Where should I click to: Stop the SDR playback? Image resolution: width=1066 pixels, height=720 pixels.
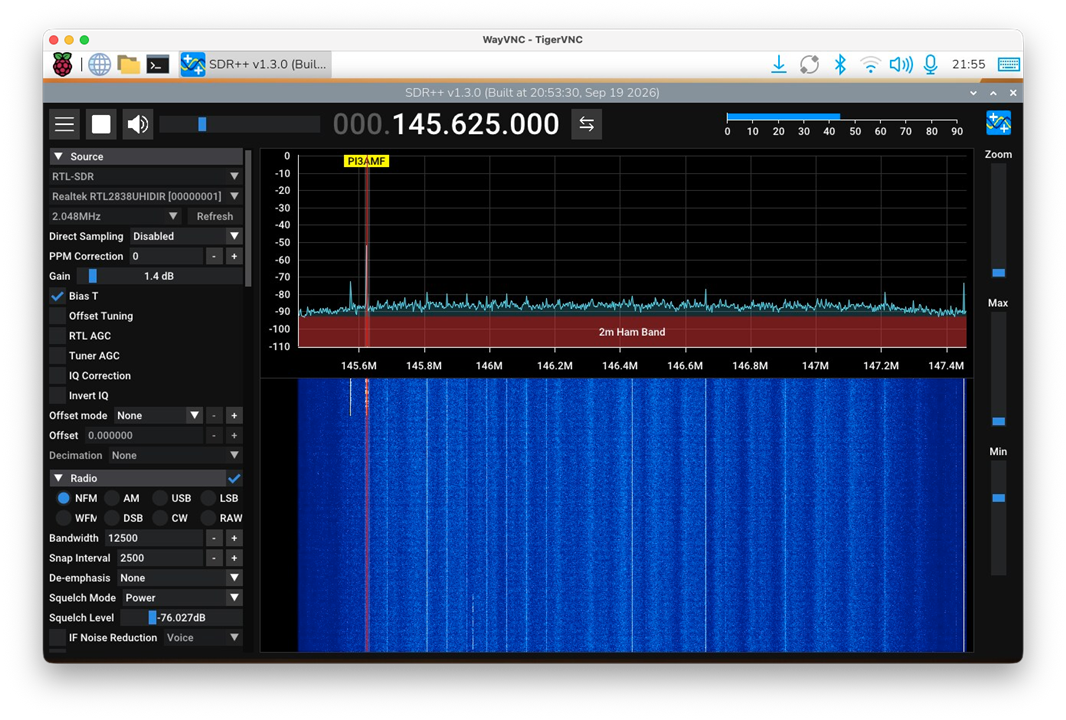(x=101, y=124)
